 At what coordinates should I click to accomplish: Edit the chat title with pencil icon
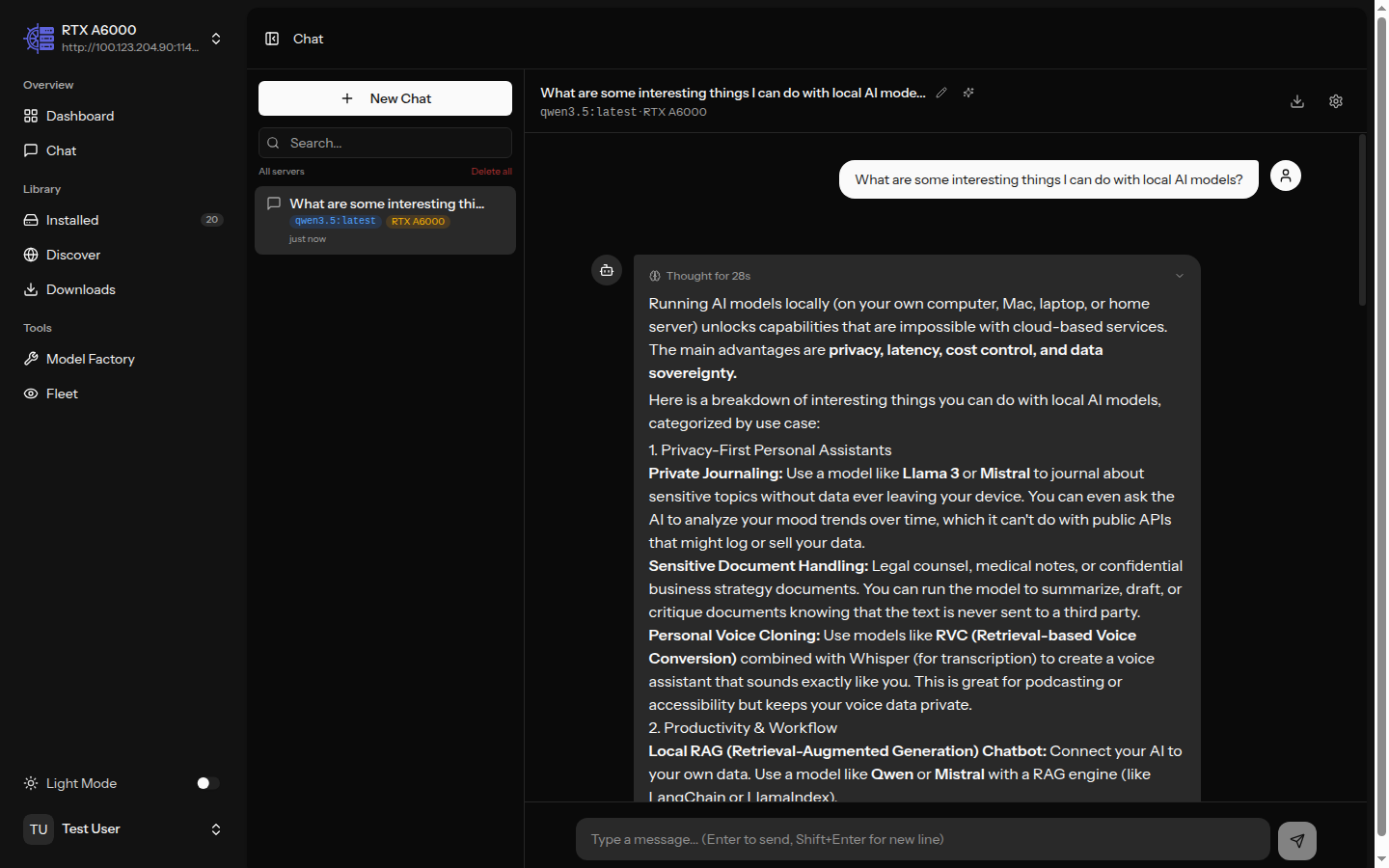click(x=942, y=93)
